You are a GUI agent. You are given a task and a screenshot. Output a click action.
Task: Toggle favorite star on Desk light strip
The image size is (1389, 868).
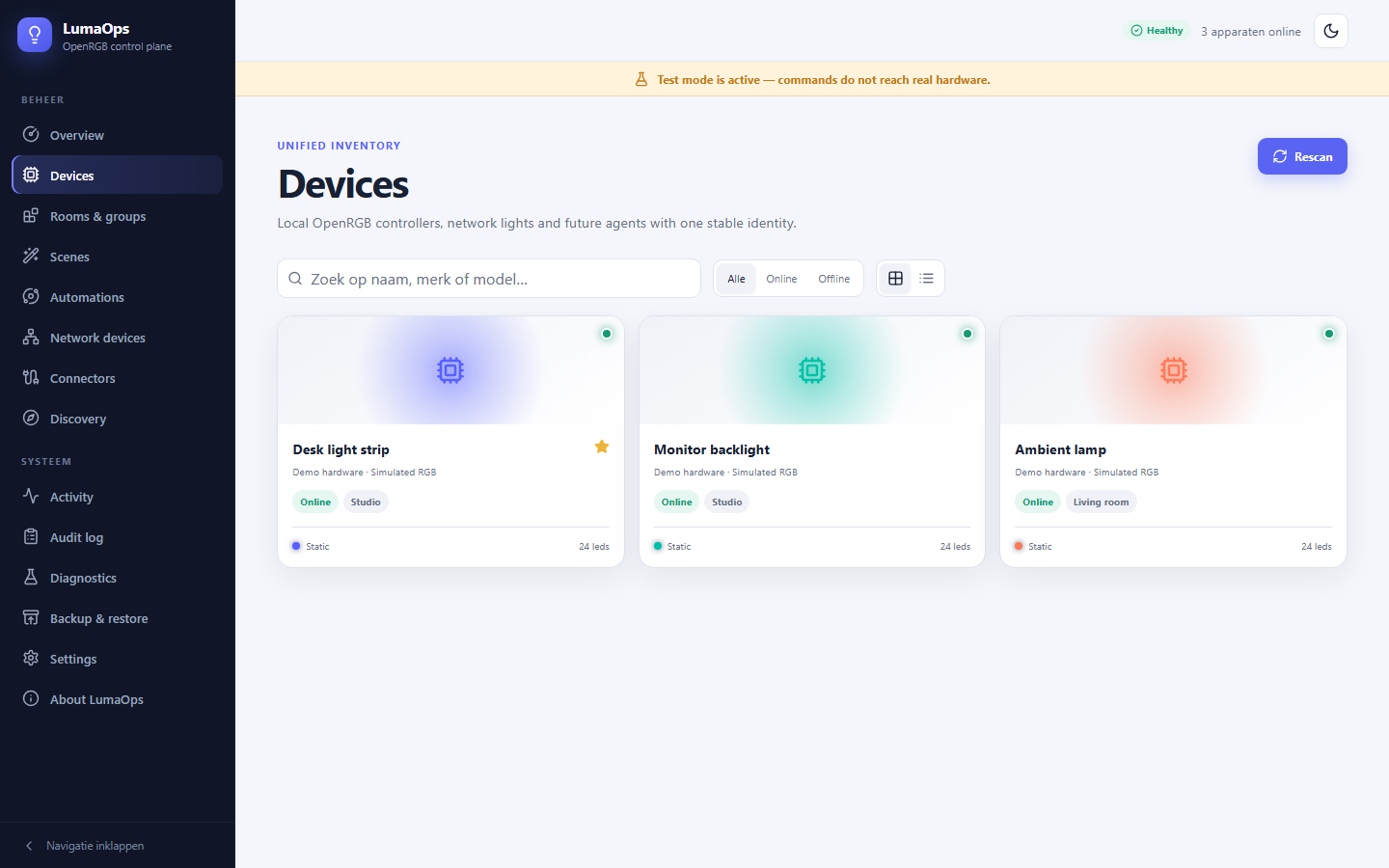pyautogui.click(x=602, y=447)
